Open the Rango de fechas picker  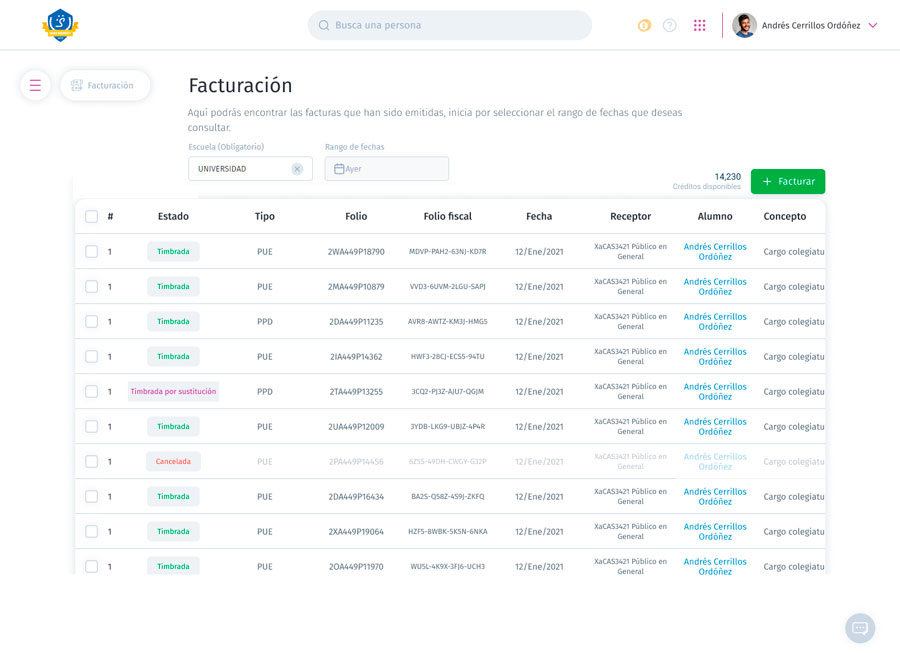[x=387, y=169]
